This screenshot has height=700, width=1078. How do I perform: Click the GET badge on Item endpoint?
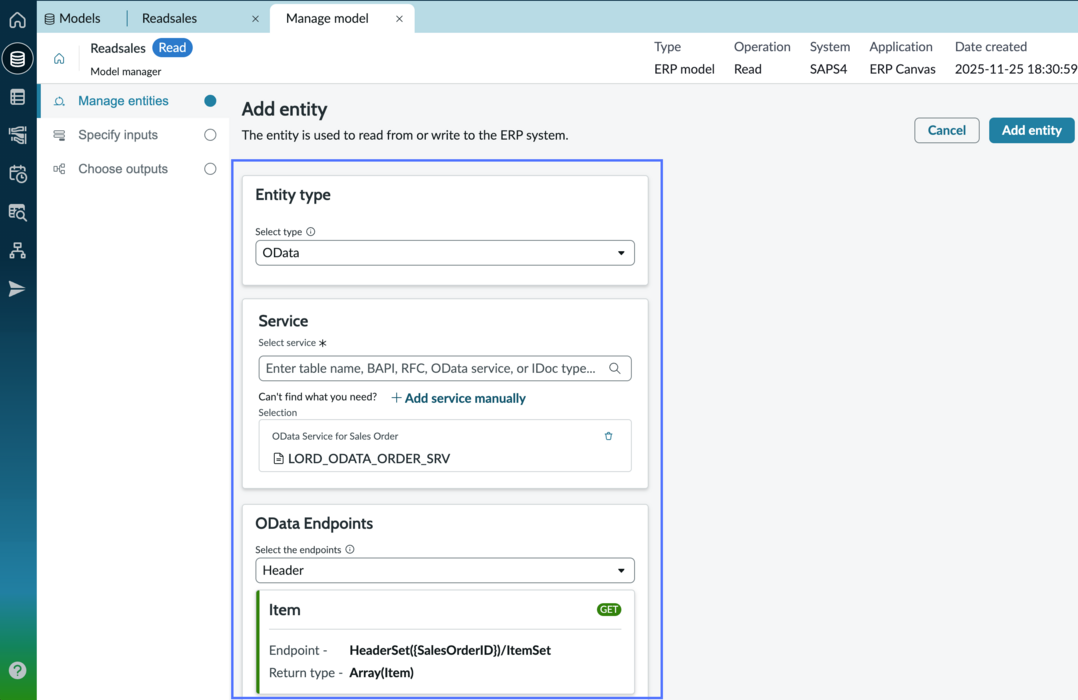(609, 610)
